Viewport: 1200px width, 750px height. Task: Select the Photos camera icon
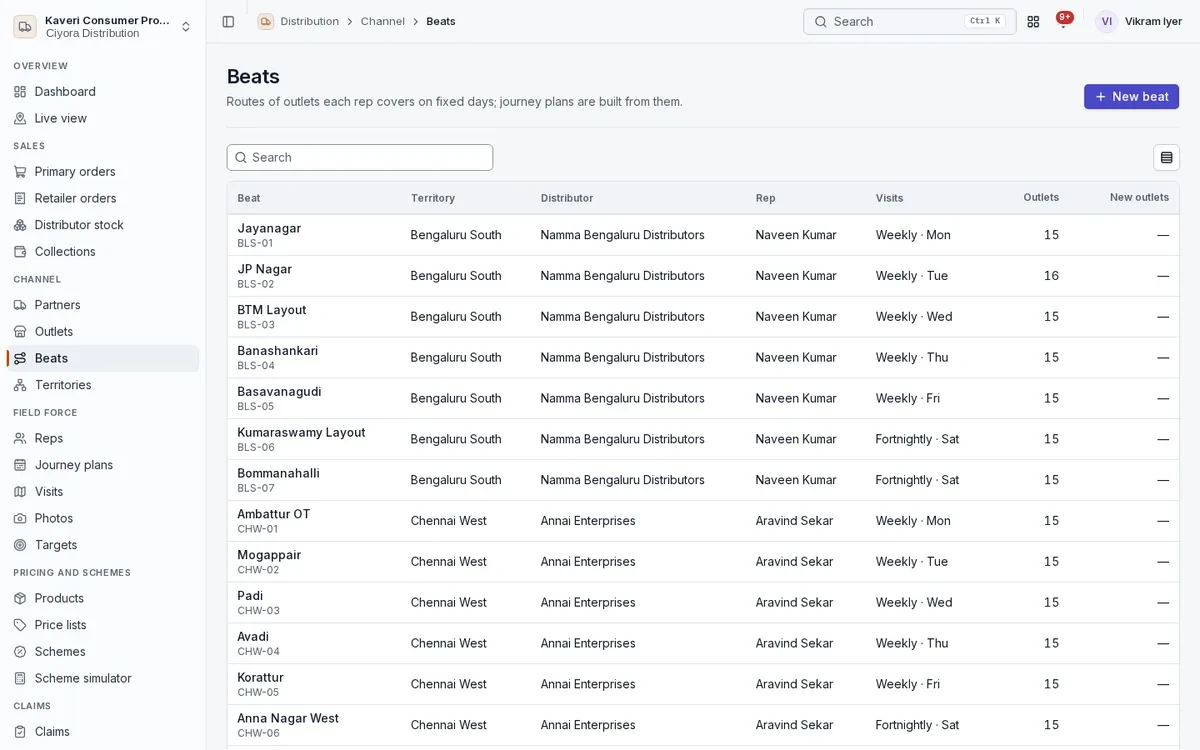[x=20, y=518]
